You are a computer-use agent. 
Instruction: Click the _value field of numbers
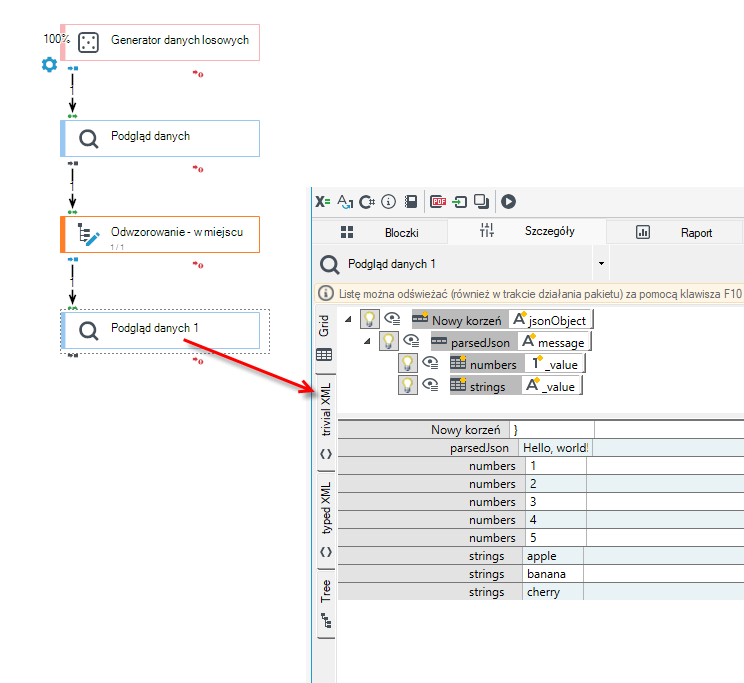(555, 364)
